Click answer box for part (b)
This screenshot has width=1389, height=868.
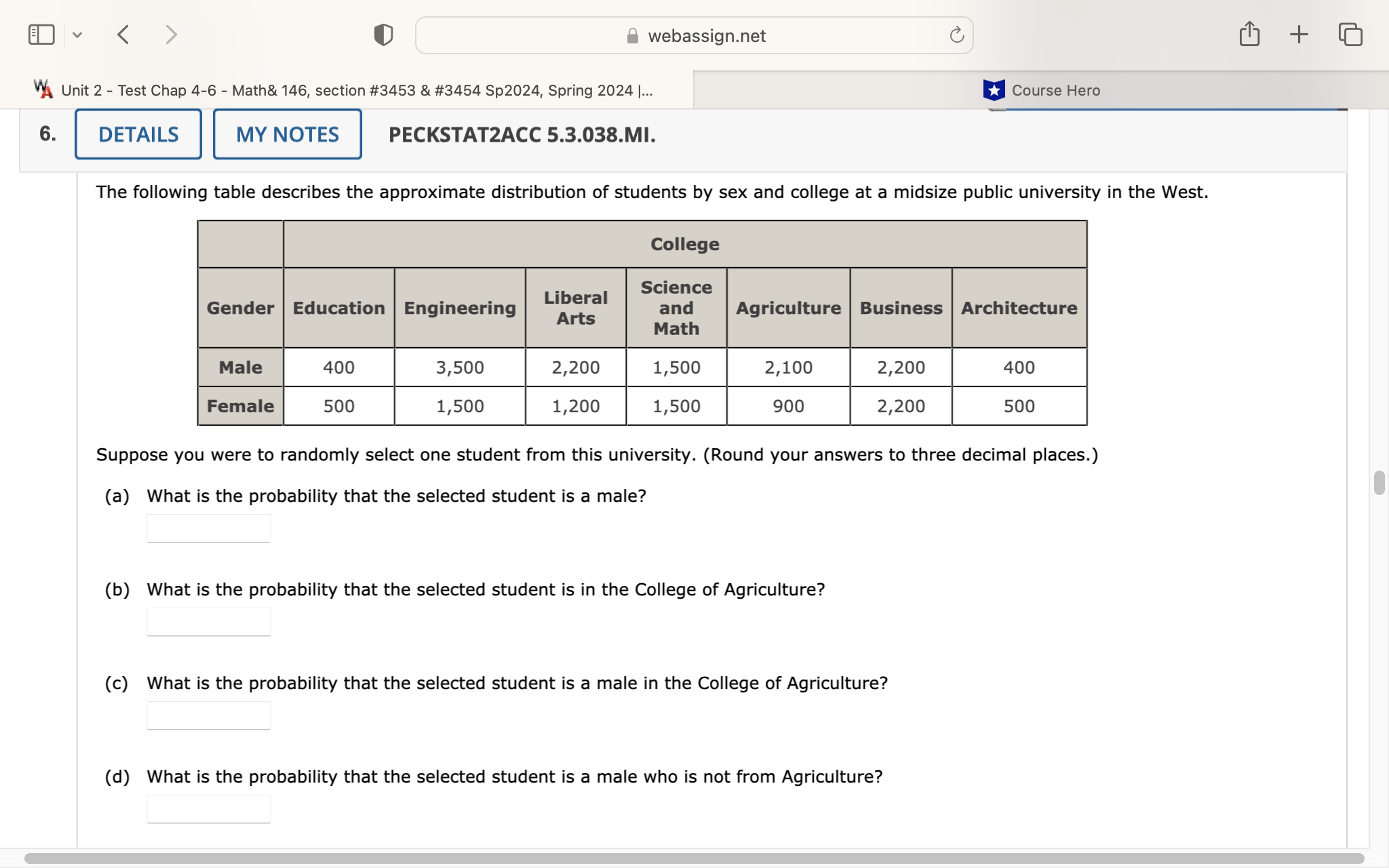pos(209,622)
